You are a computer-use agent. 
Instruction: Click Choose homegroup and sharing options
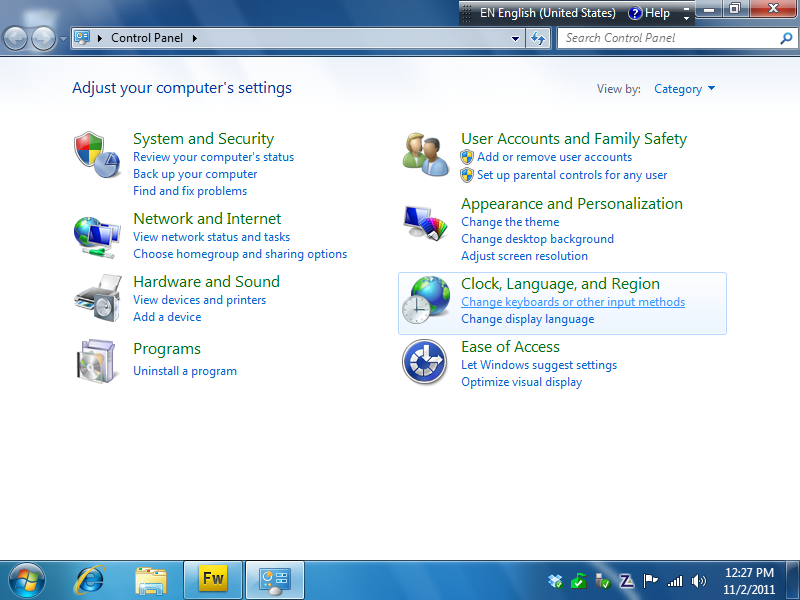tap(240, 254)
